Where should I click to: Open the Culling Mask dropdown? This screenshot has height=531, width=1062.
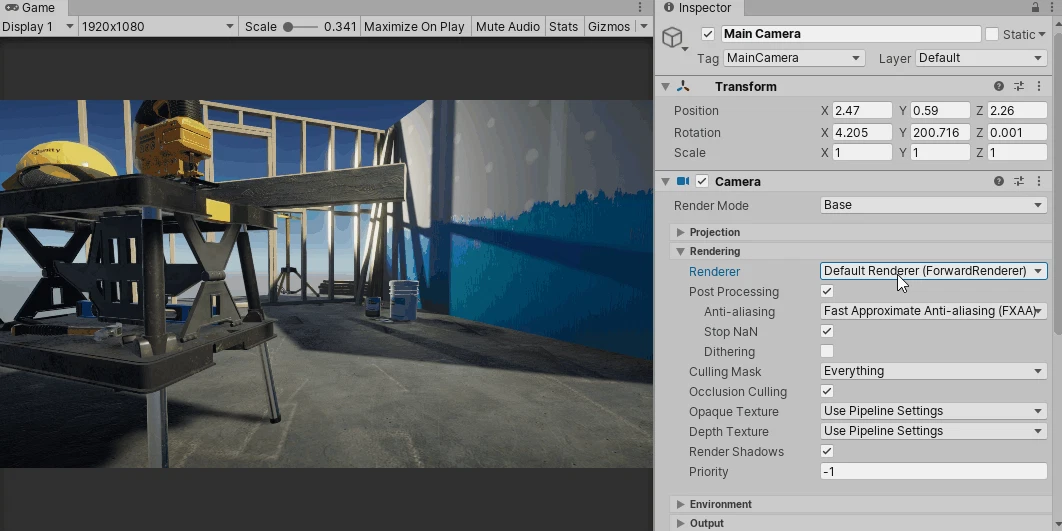point(934,371)
